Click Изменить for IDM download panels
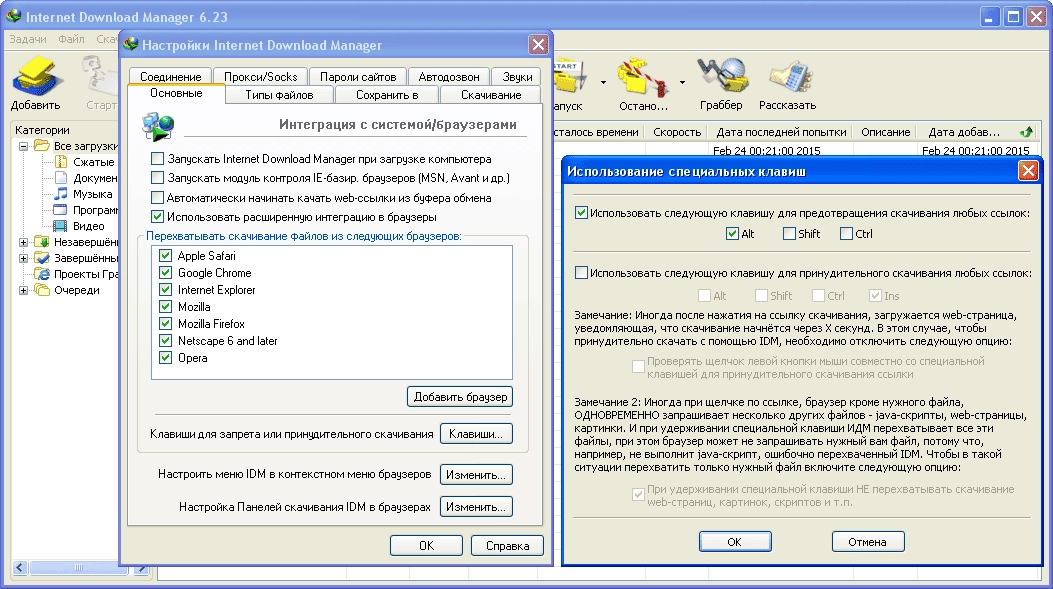1053x589 pixels. pyautogui.click(x=476, y=507)
